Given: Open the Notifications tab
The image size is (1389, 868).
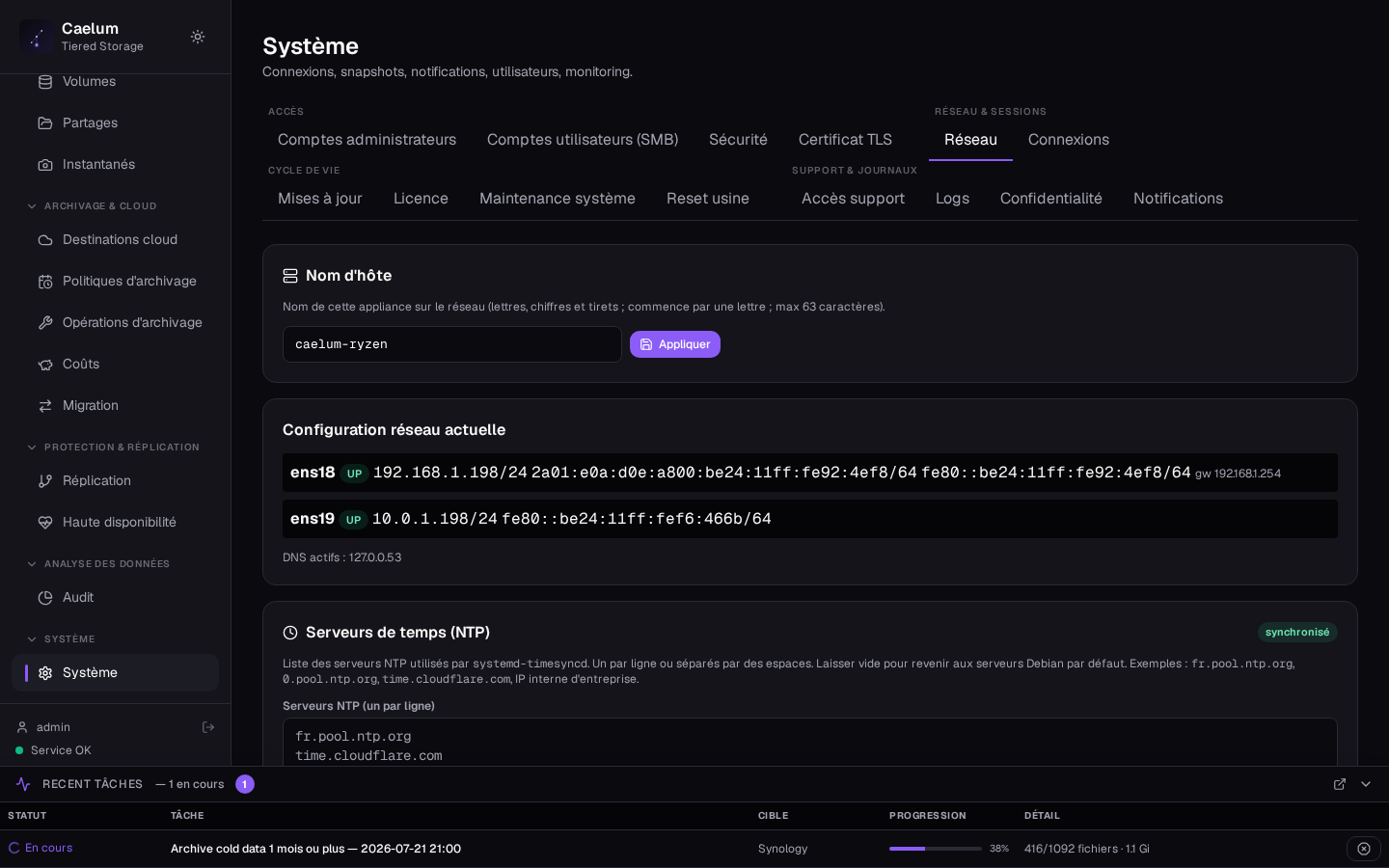Looking at the screenshot, I should (1178, 199).
